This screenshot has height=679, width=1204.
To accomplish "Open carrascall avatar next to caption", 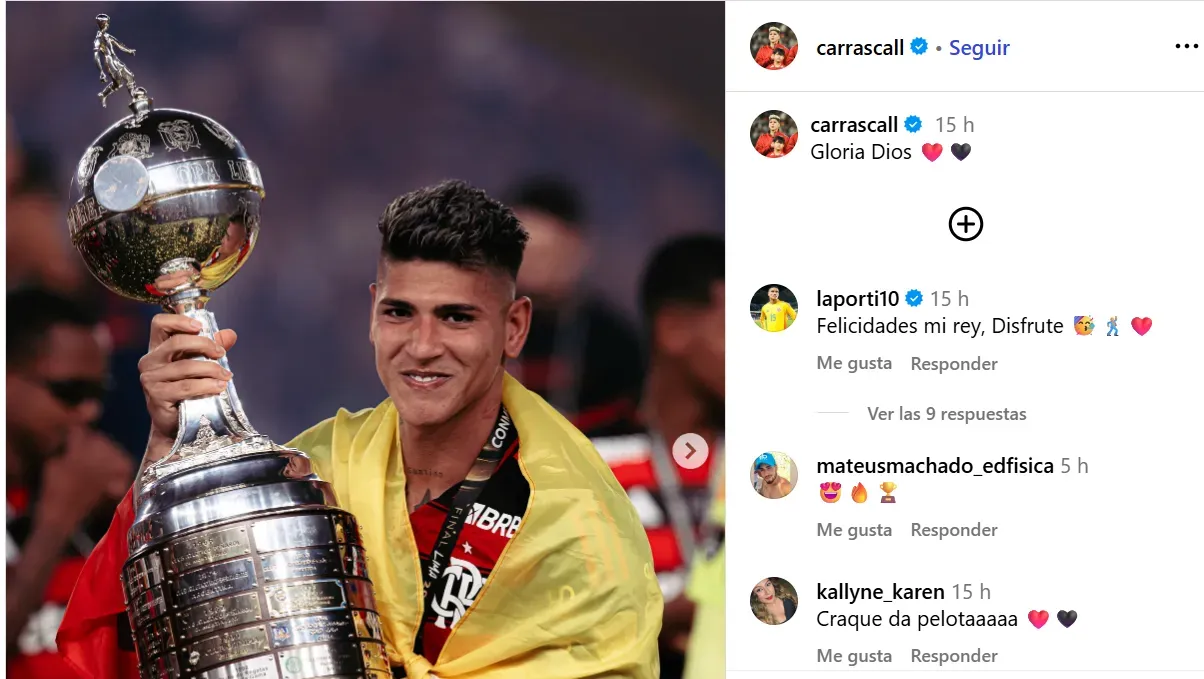I will [774, 134].
